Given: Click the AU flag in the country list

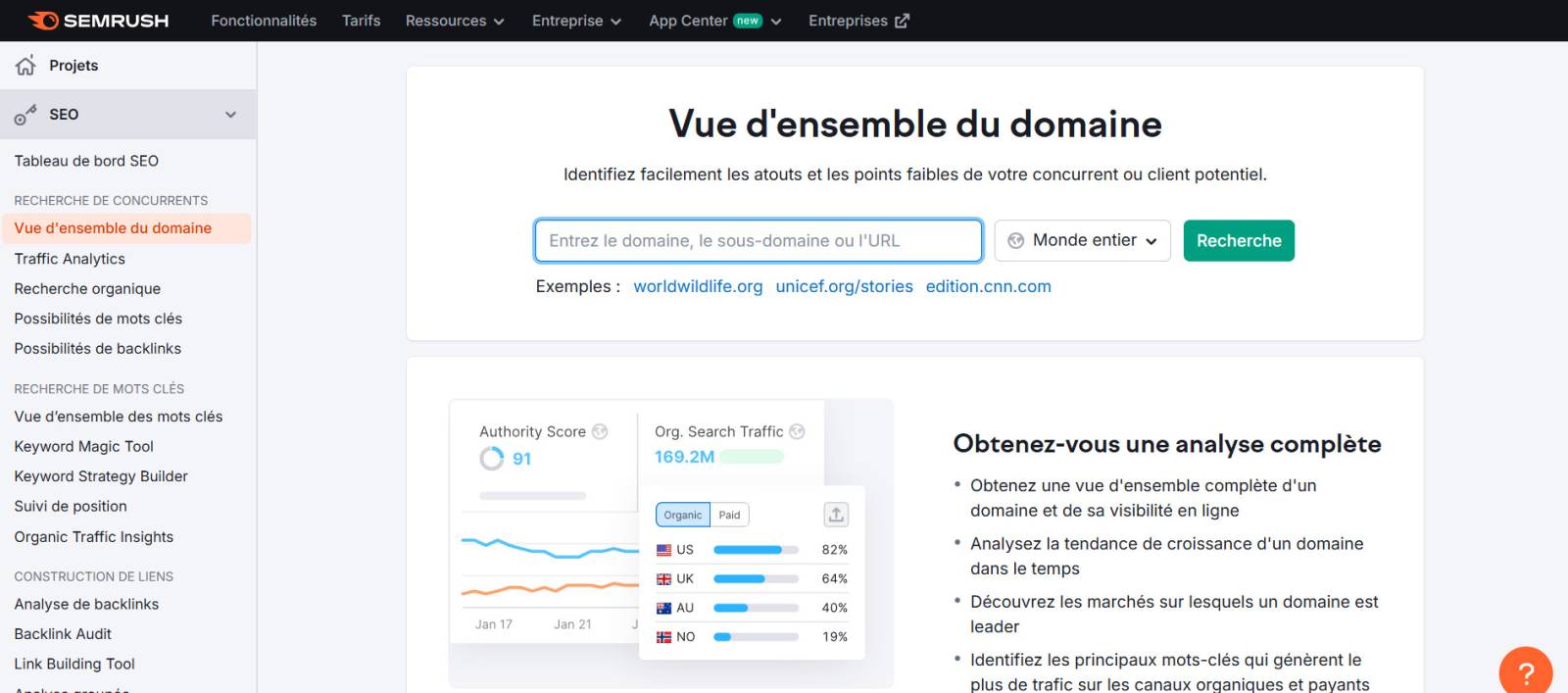Looking at the screenshot, I should 664,608.
